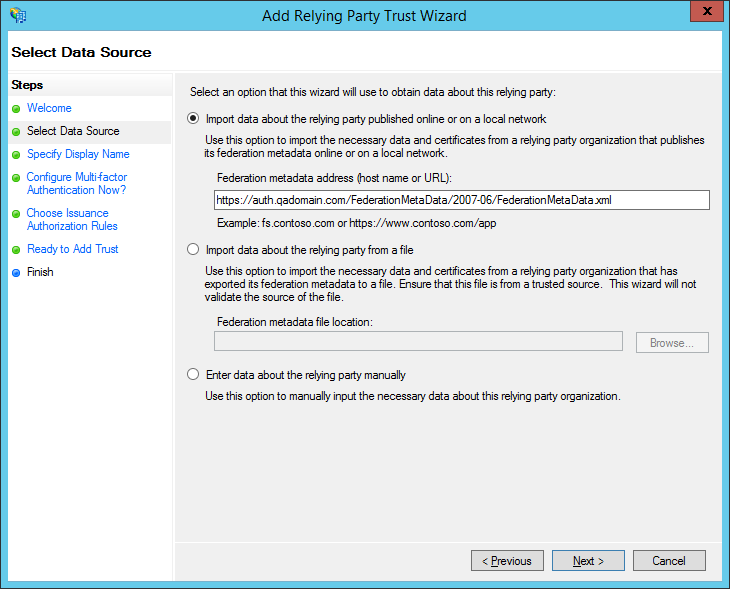
Task: Open the Specify Display Name step
Action: click(x=78, y=154)
